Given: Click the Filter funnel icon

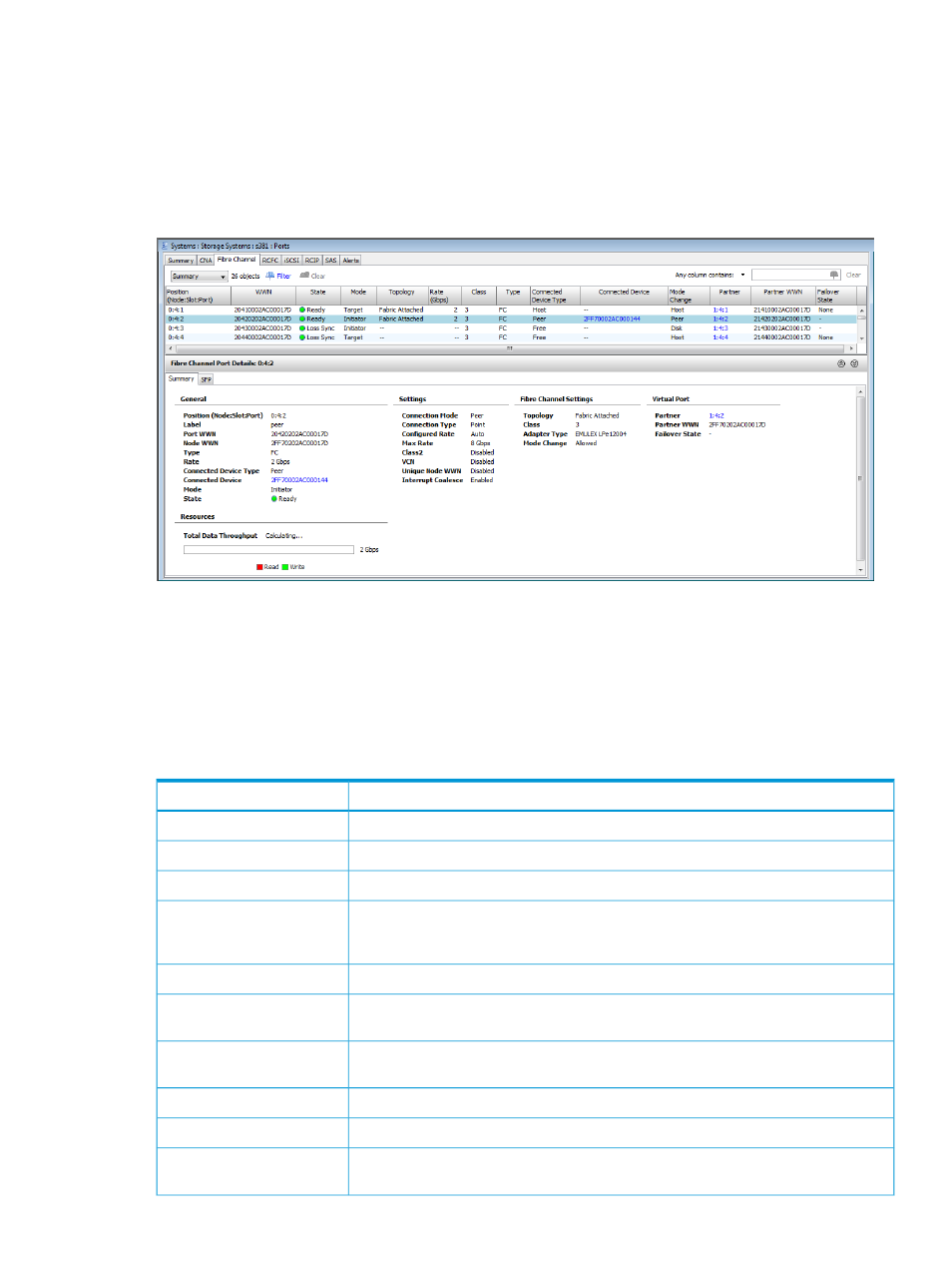Looking at the screenshot, I should coord(269,276).
